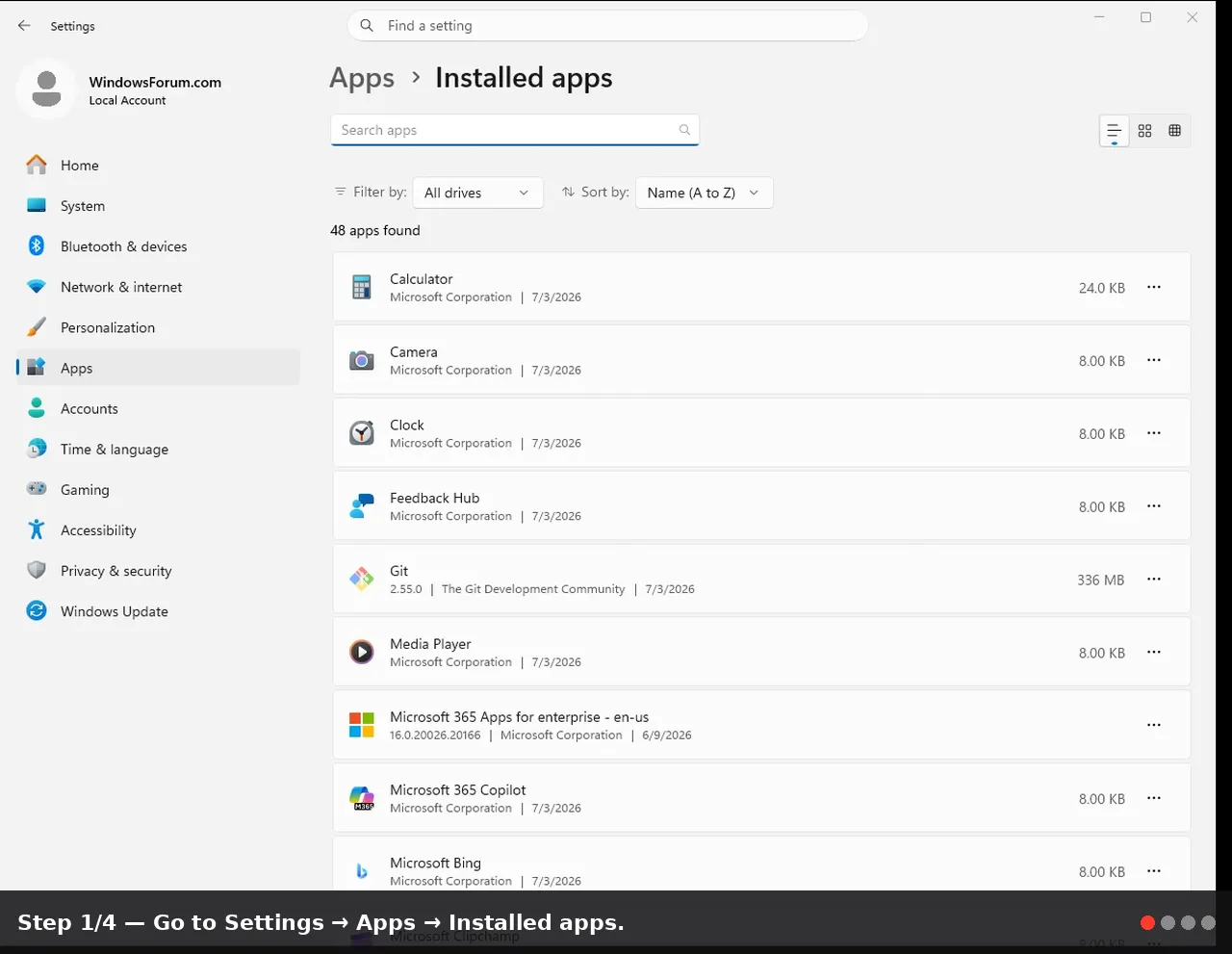Click the 48 apps found text

pos(375,230)
